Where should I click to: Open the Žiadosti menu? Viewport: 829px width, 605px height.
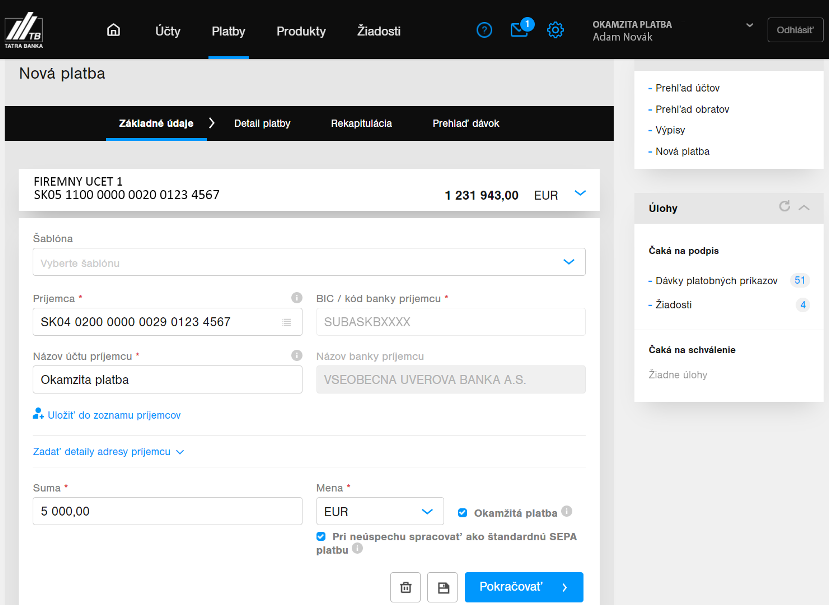(x=379, y=31)
